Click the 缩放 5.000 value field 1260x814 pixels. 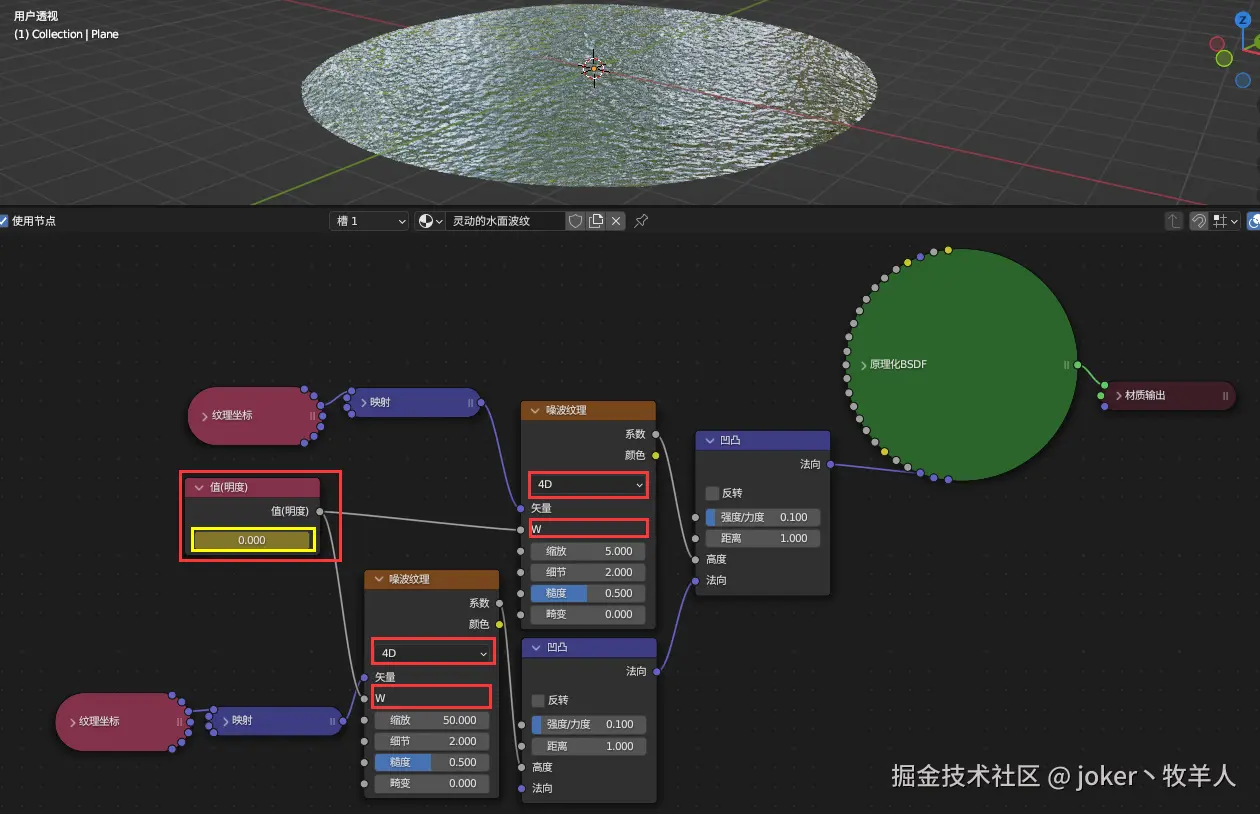pos(589,551)
